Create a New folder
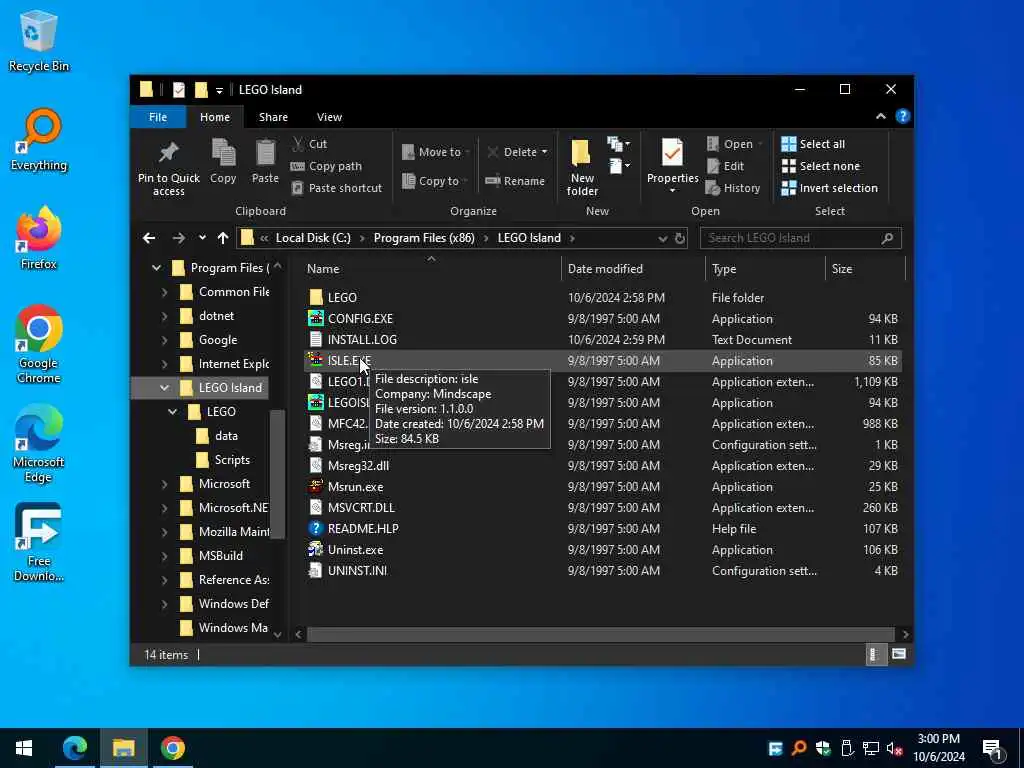Image resolution: width=1024 pixels, height=768 pixels. coord(581,167)
